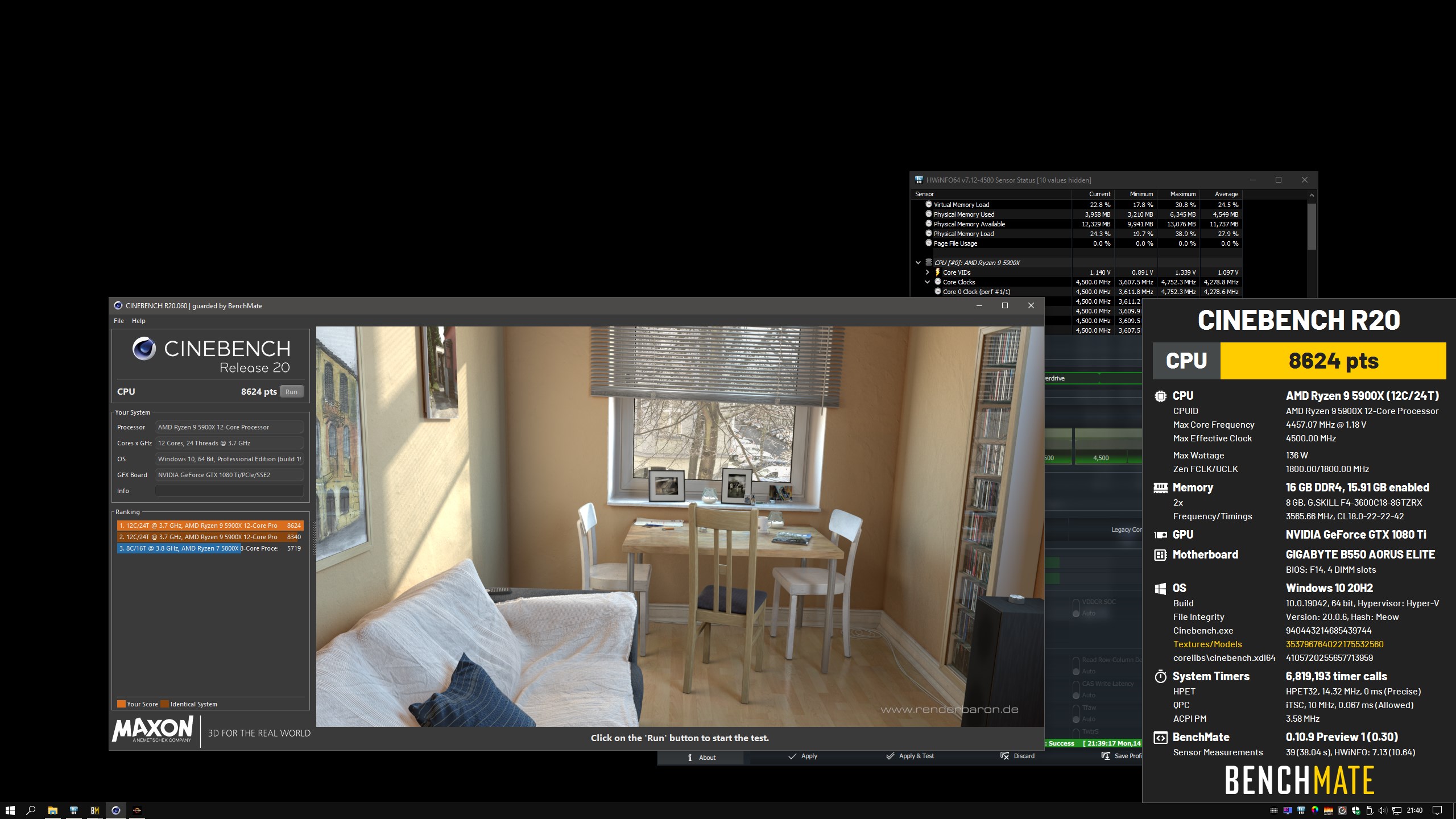The width and height of the screenshot is (1456, 819).
Task: Toggle the Tfaw Auto switch
Action: [x=1076, y=713]
